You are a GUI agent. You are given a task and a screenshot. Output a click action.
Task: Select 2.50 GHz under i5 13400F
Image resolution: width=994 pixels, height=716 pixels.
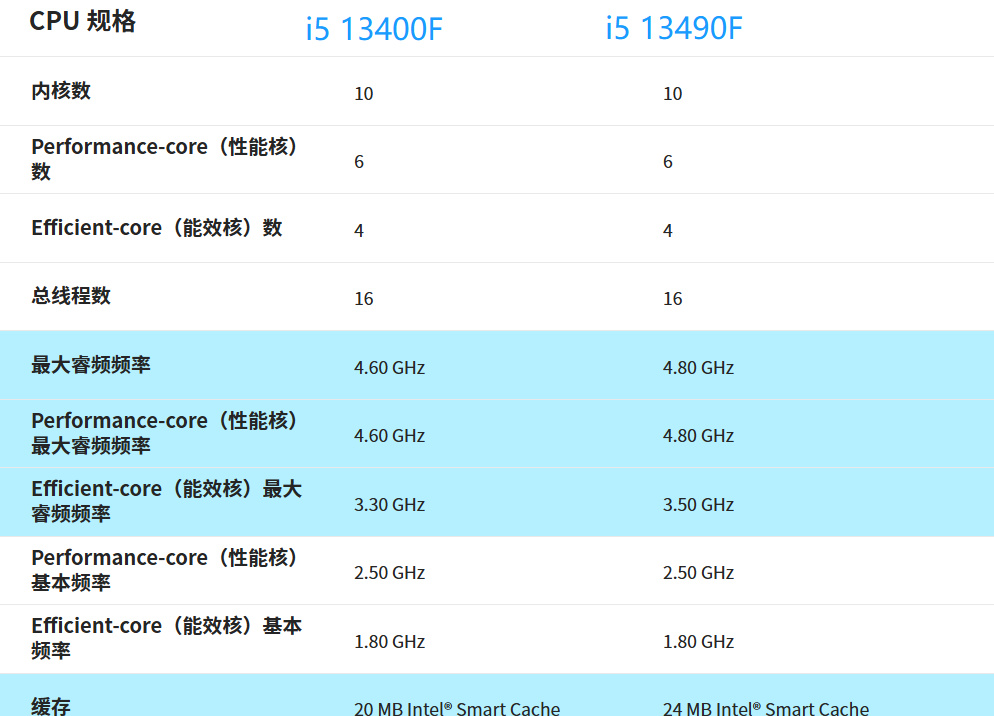tap(389, 573)
